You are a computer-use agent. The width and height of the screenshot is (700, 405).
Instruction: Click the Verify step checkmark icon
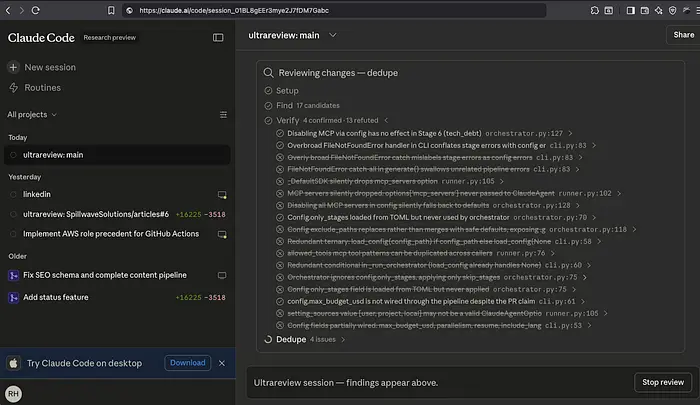(268, 121)
